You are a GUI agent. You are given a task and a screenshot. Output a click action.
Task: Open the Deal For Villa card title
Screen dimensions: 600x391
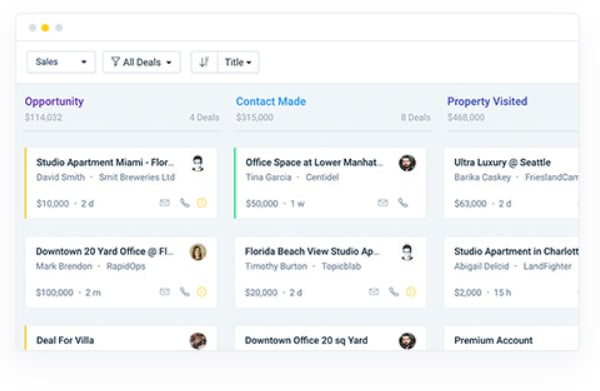click(65, 340)
